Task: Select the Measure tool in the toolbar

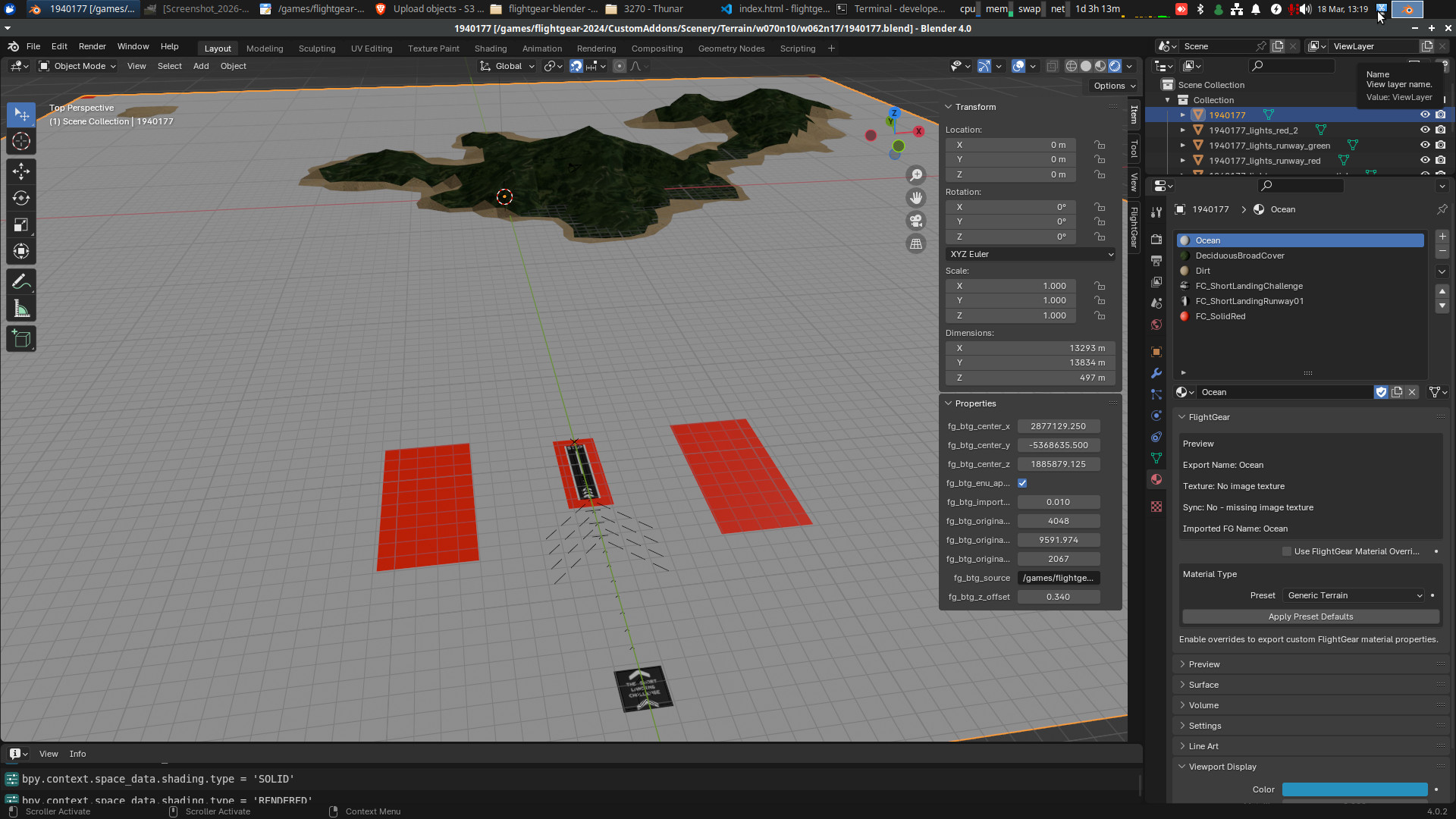Action: point(20,308)
